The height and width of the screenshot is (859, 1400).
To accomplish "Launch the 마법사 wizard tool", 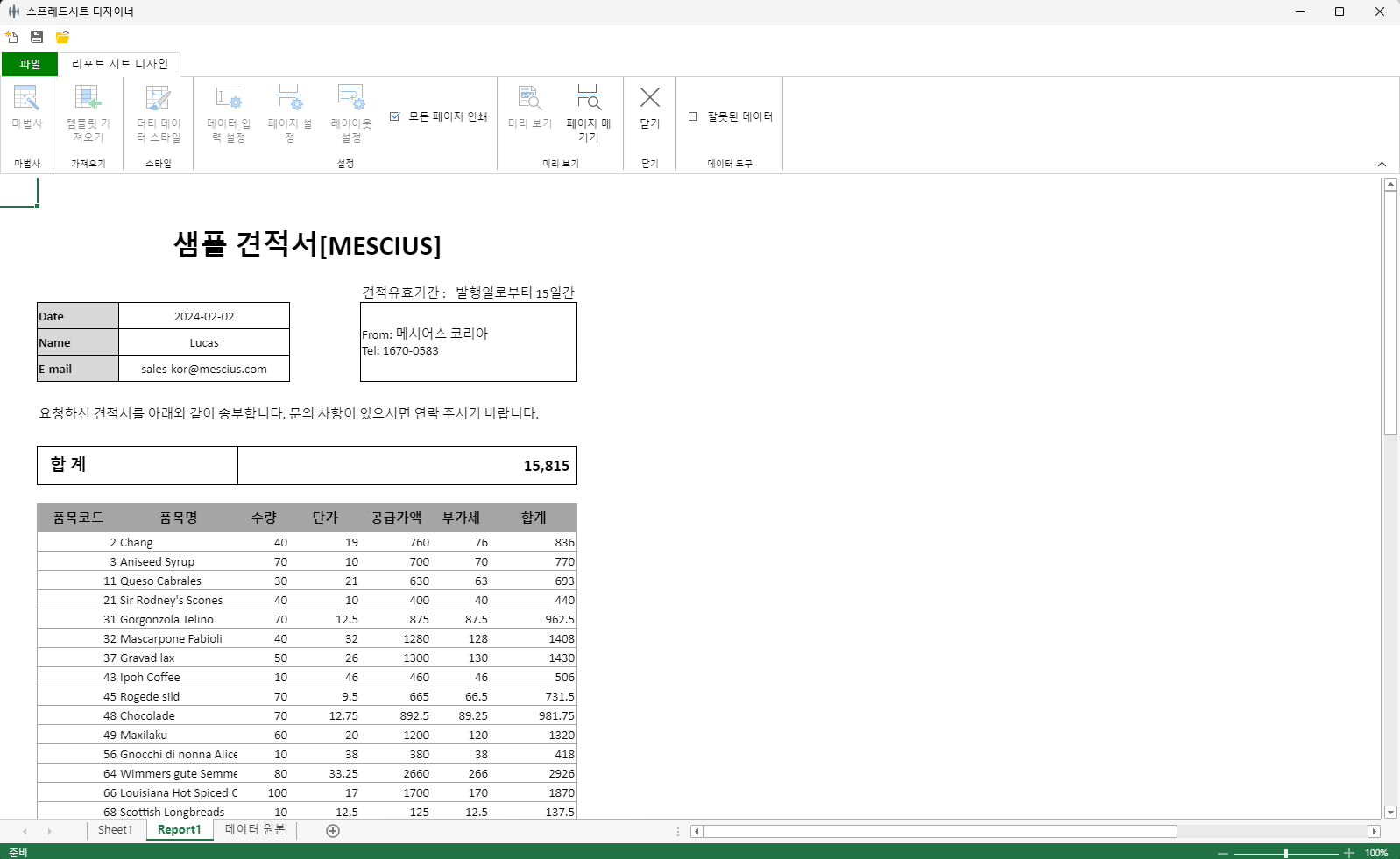I will 26,109.
